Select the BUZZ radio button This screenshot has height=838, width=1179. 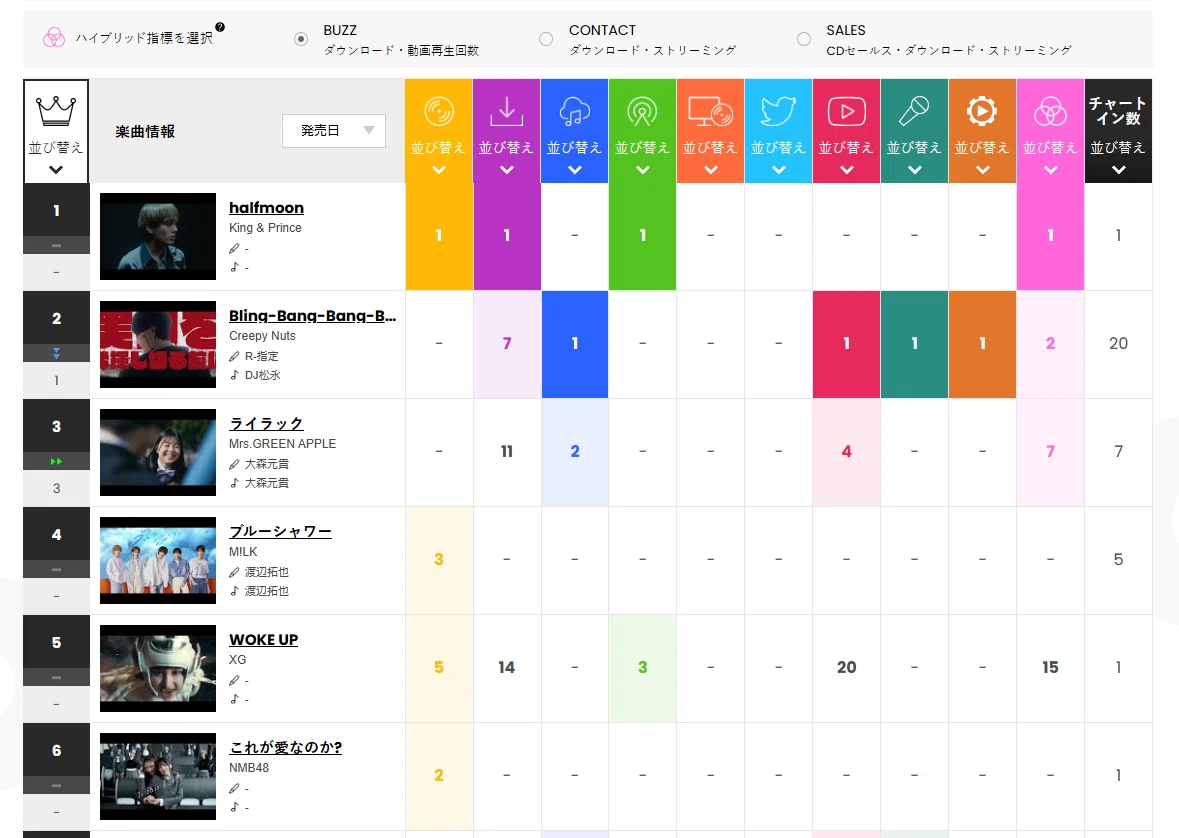[x=301, y=39]
